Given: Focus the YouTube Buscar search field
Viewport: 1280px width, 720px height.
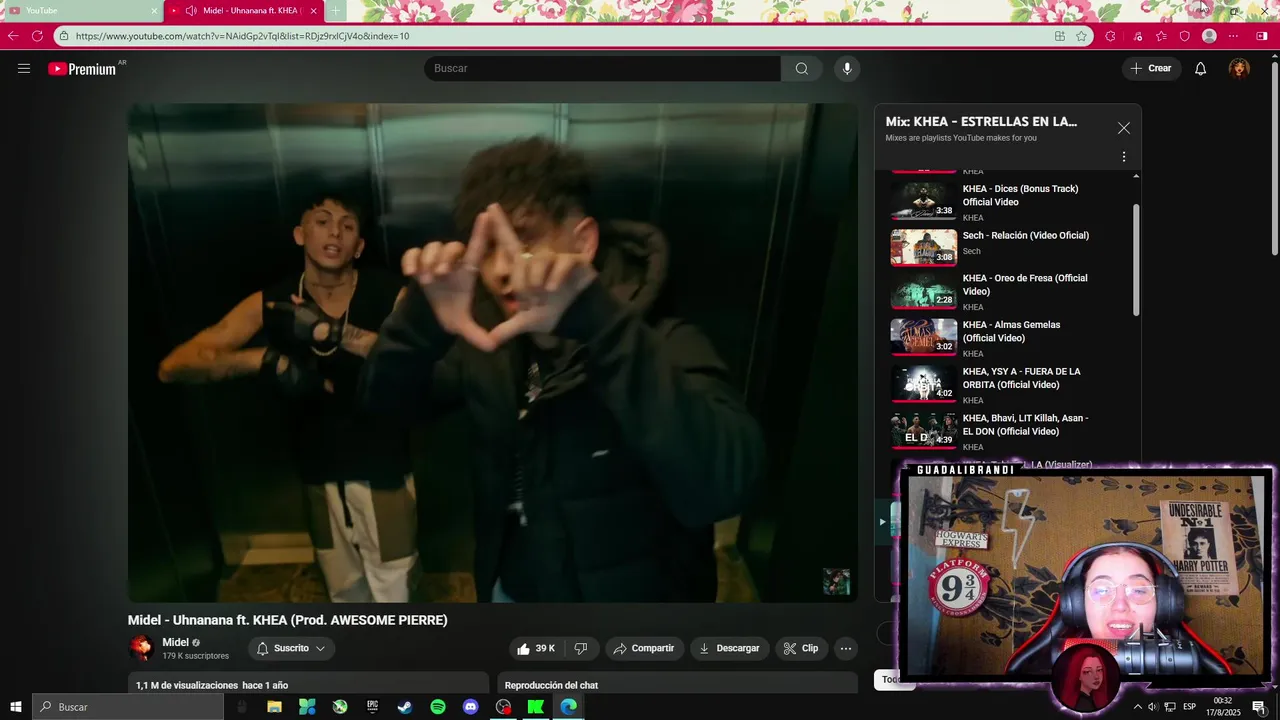Looking at the screenshot, I should 602,68.
